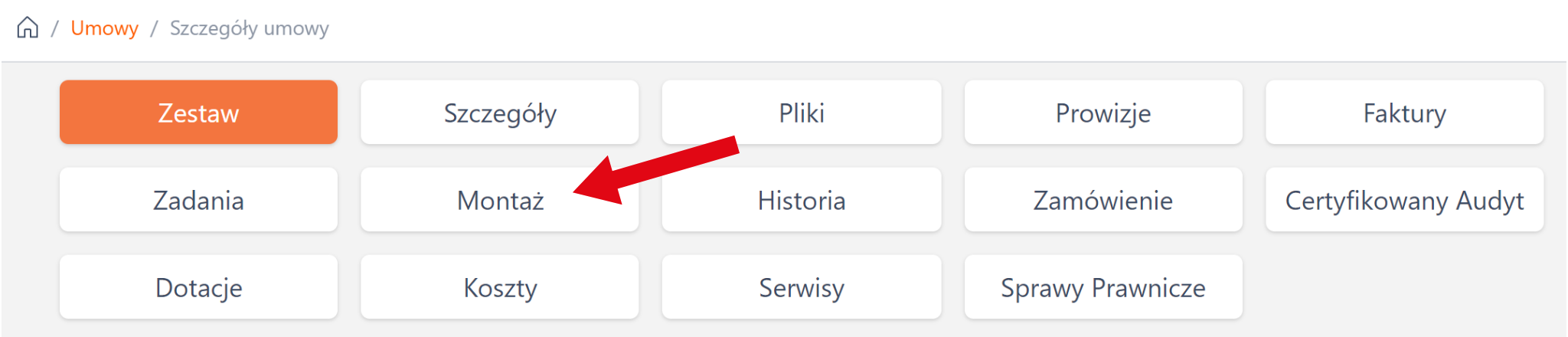Open the Prowizje tab
Image resolution: width=1568 pixels, height=337 pixels.
[1102, 113]
